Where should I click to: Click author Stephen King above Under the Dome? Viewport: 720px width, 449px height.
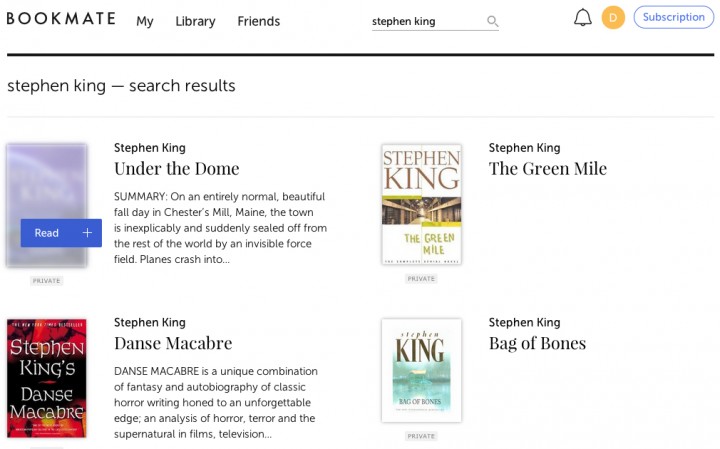point(150,148)
